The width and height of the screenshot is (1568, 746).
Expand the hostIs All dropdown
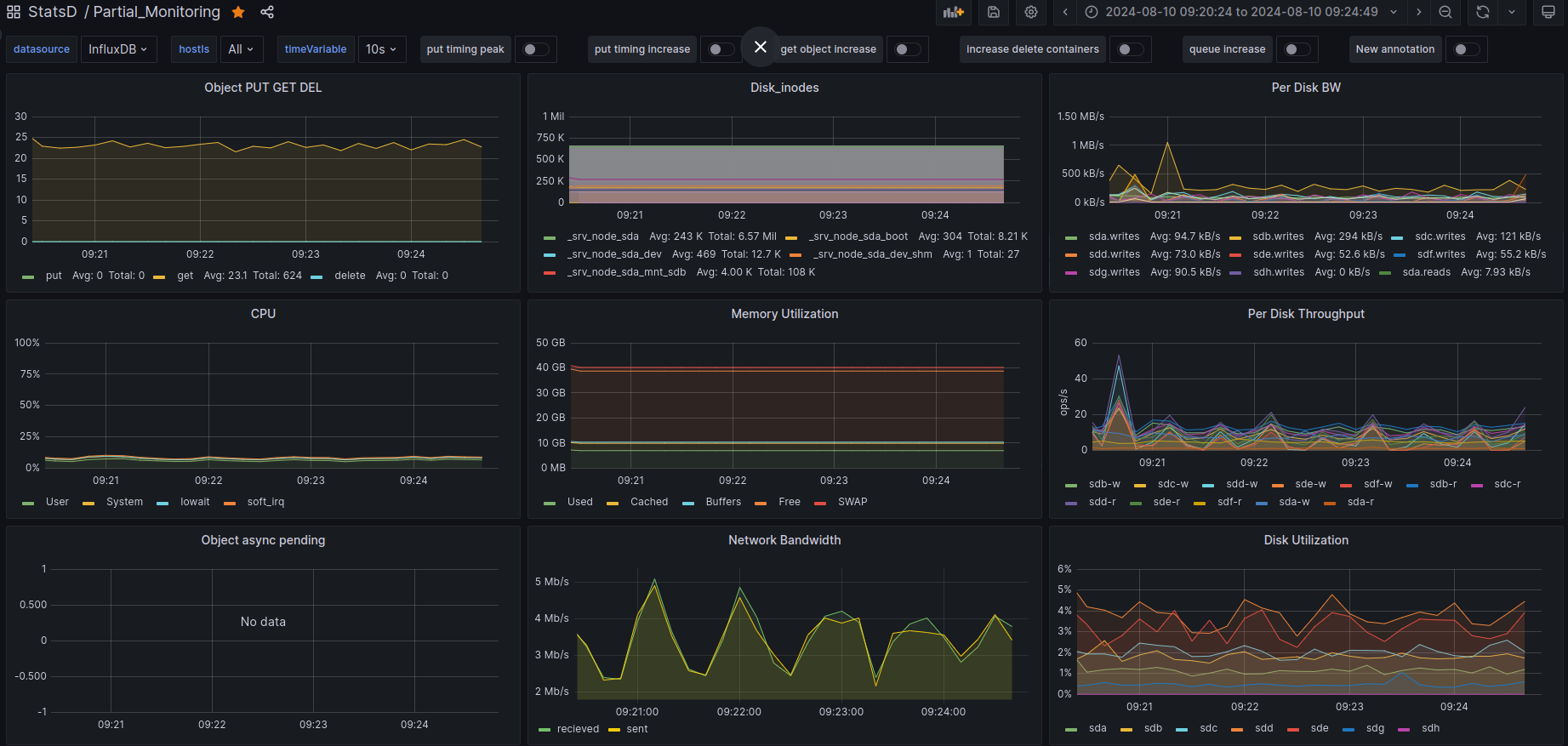tap(241, 49)
